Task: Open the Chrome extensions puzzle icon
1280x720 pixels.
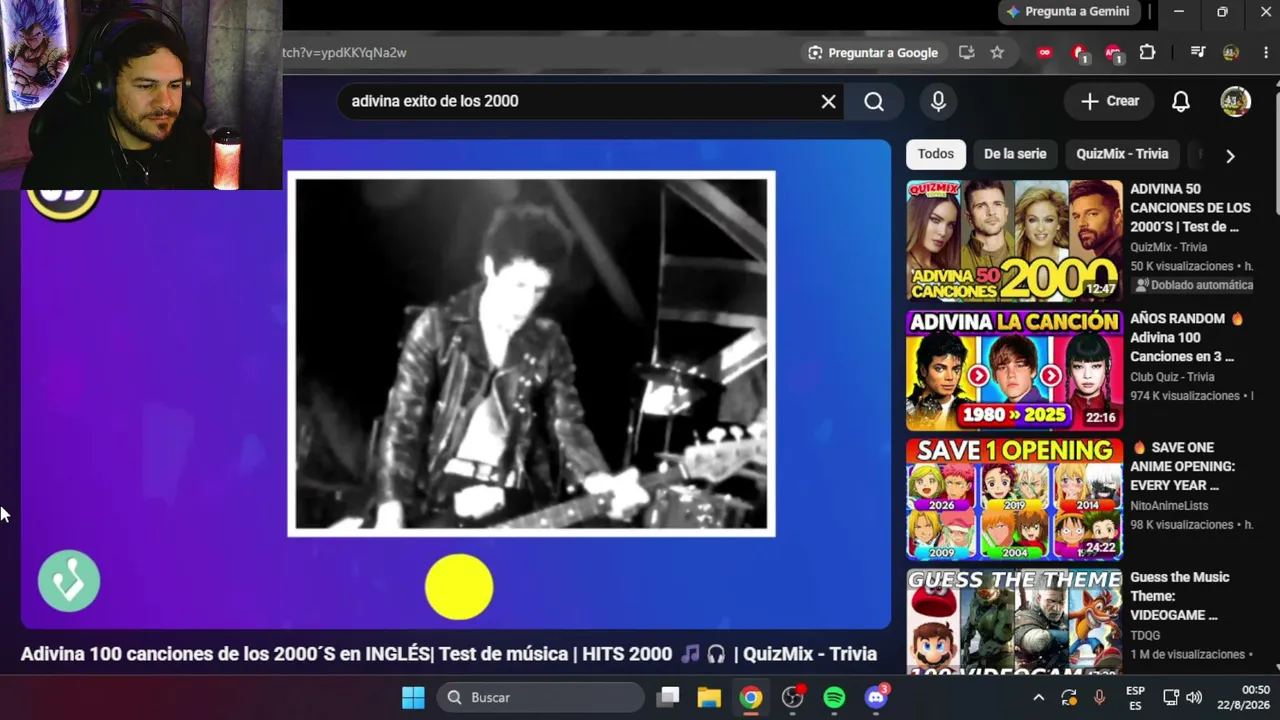Action: (x=1147, y=53)
